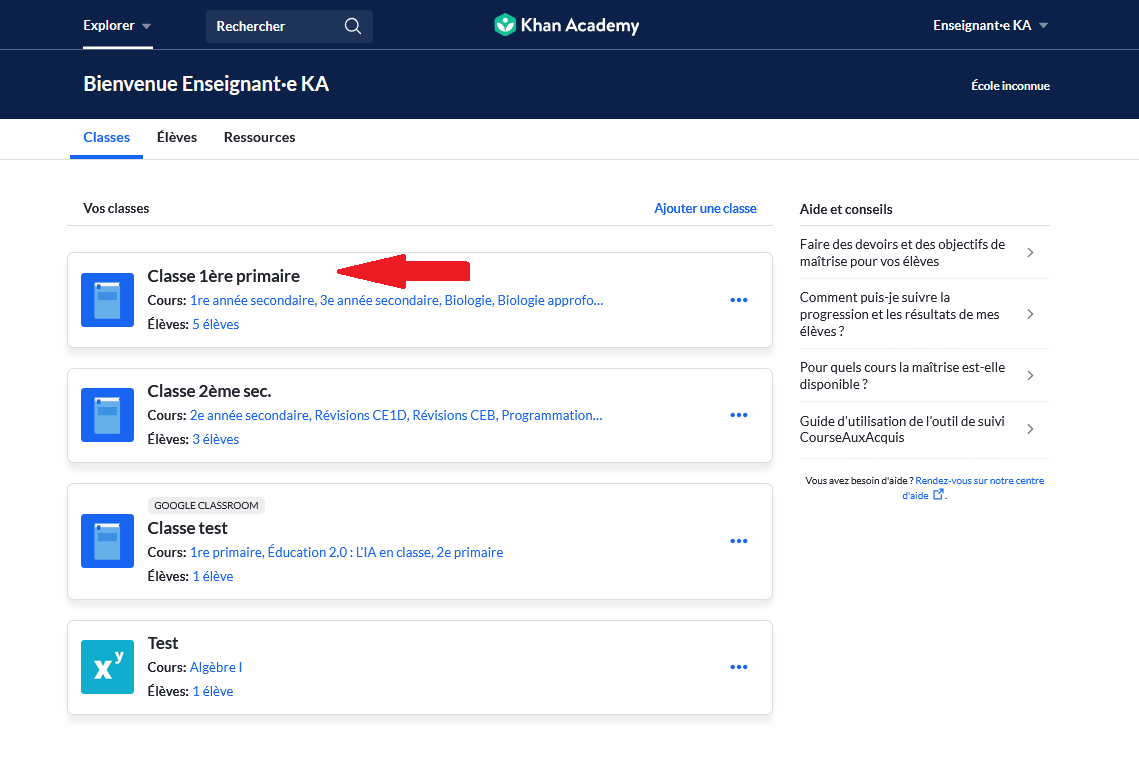1139x770 pixels.
Task: Open 'Guide d'utilisation CourseAuxAcquis' help article
Action: tap(925, 429)
